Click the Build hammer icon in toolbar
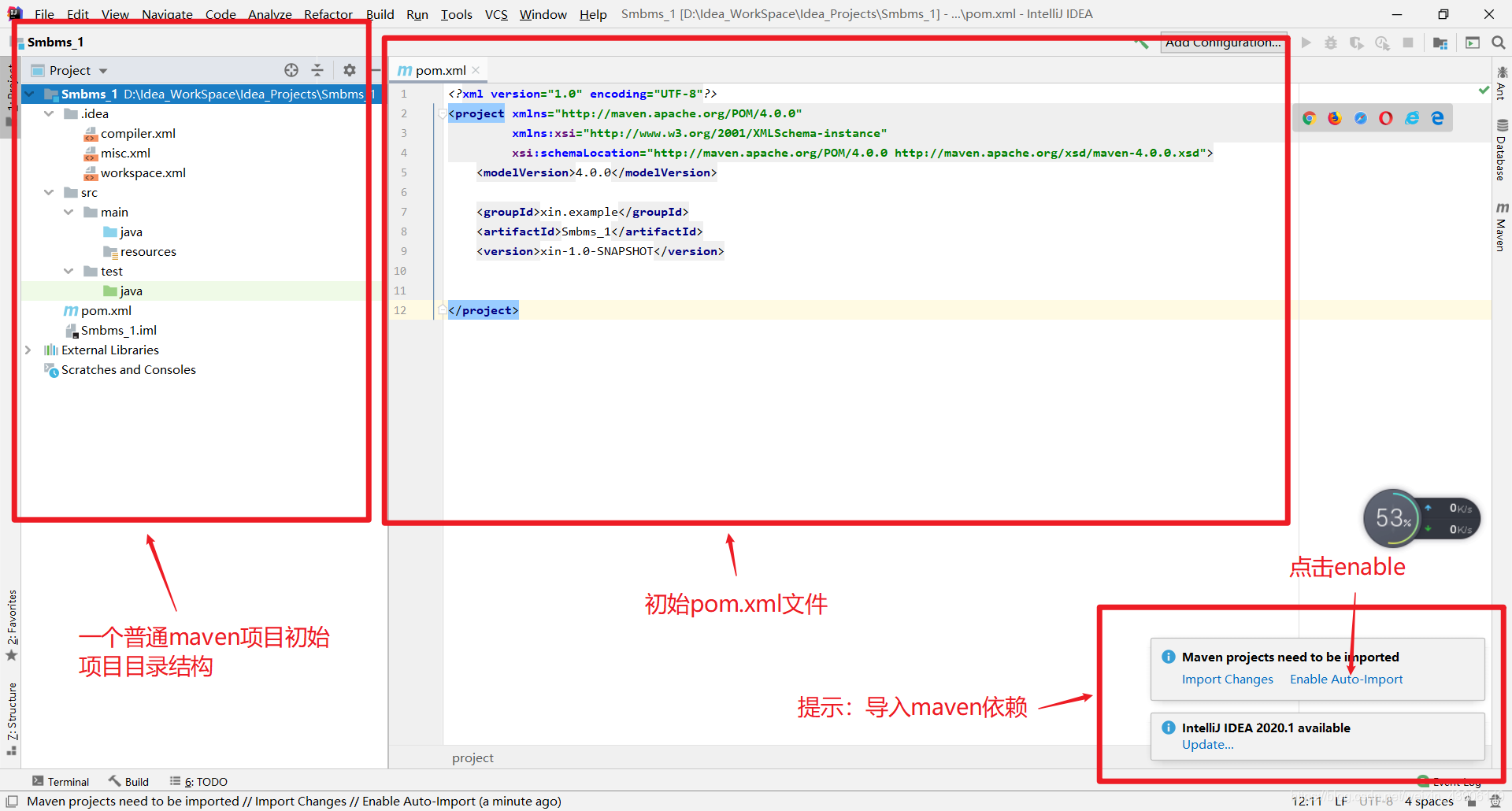Image resolution: width=1512 pixels, height=811 pixels. (x=1141, y=43)
